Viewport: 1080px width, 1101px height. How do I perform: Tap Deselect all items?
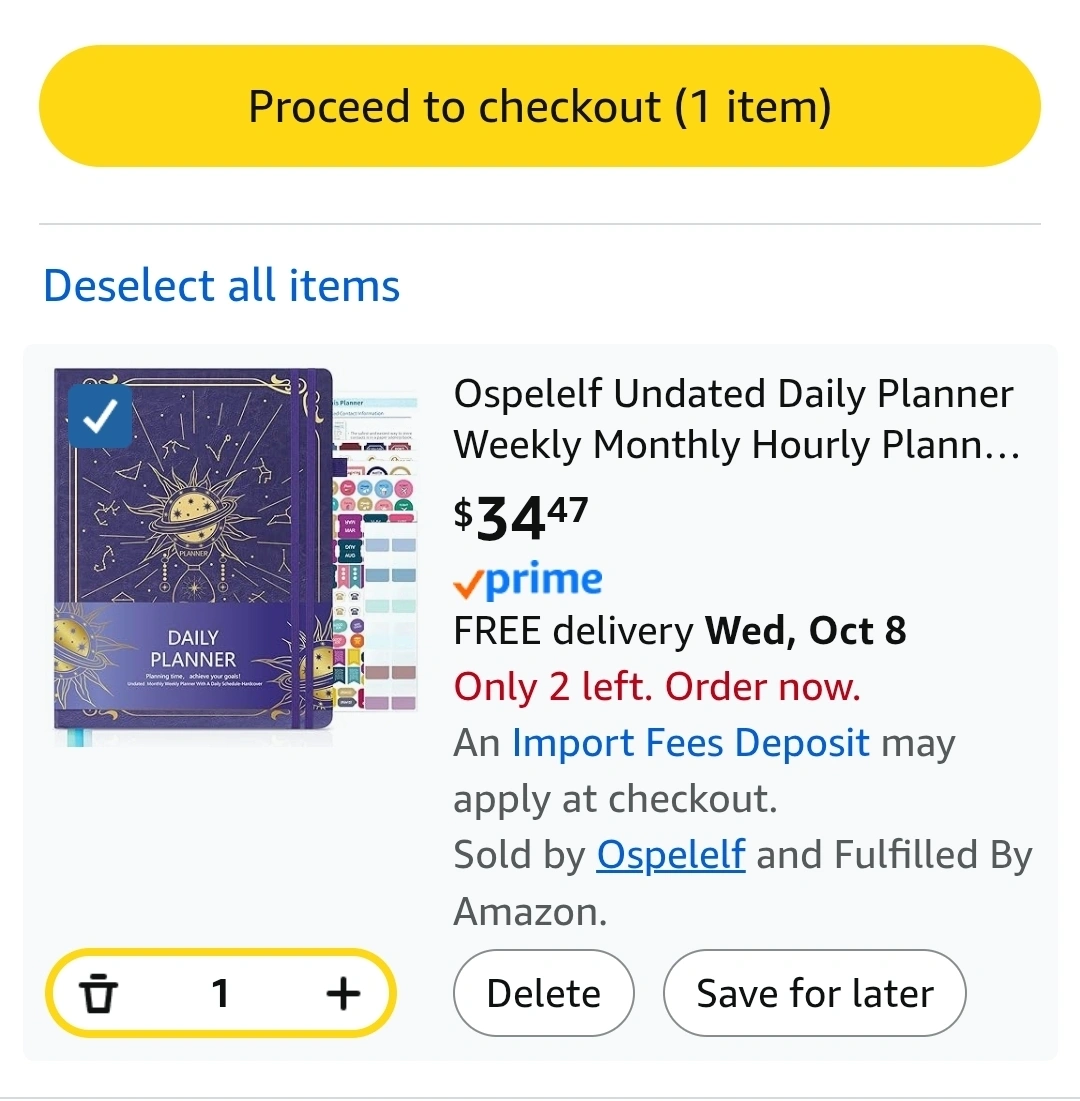pos(221,286)
